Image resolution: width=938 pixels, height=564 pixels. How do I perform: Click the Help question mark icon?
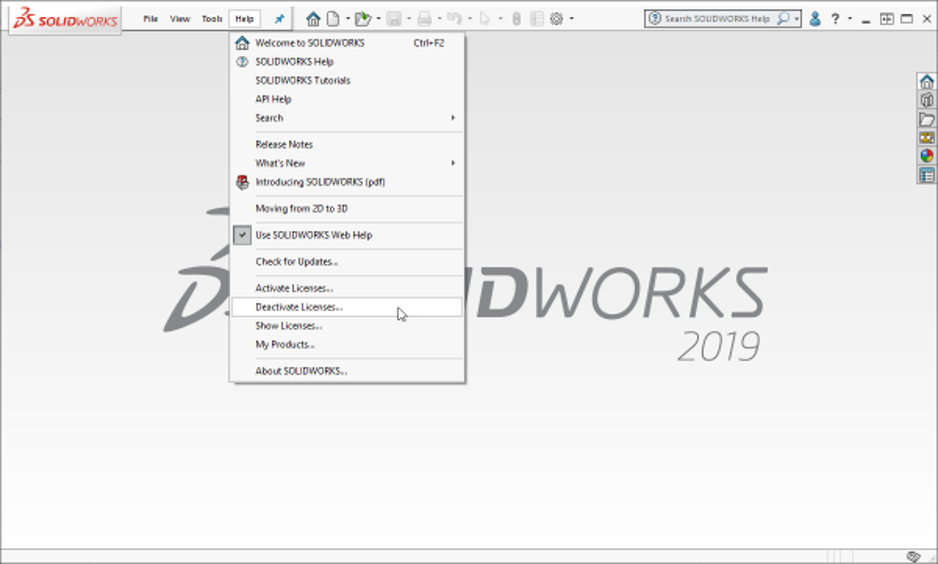[835, 19]
